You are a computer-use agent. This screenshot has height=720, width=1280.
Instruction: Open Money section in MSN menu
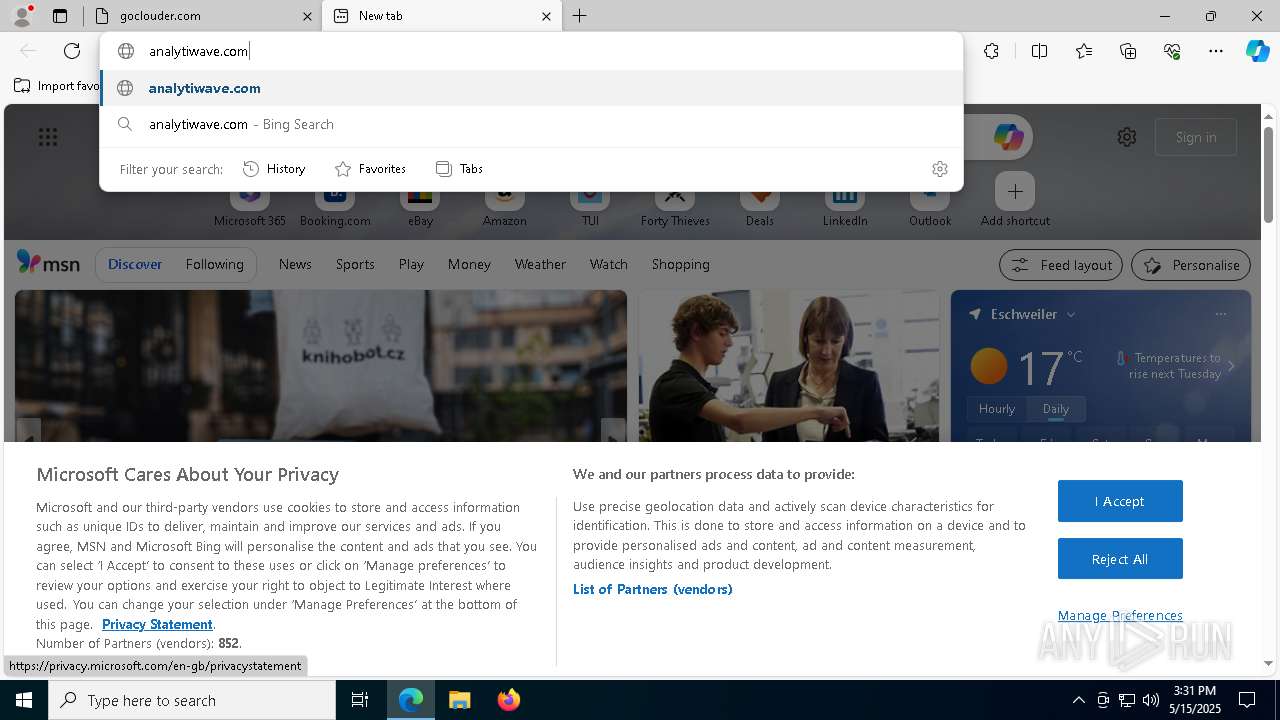click(x=469, y=264)
